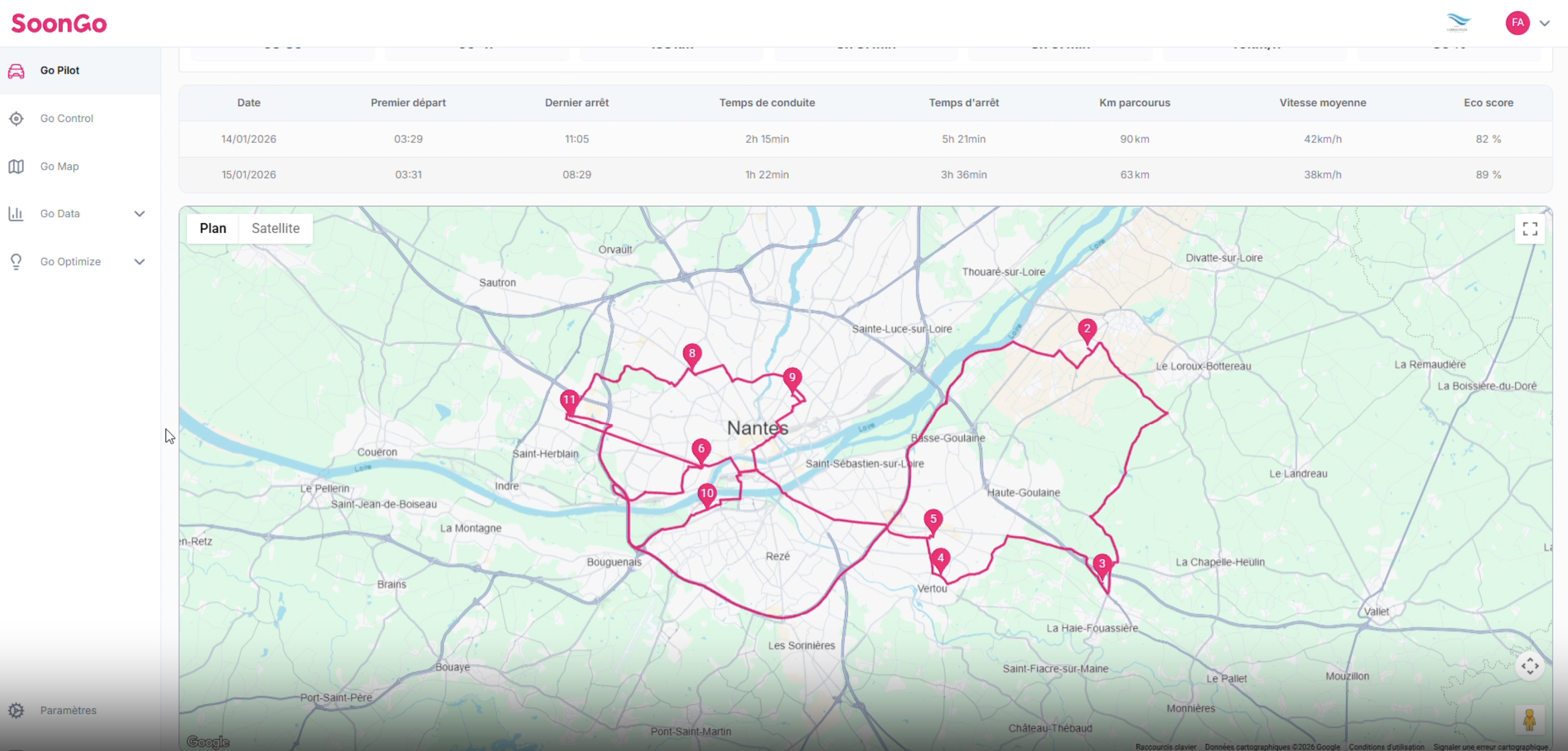Select stop marker number 2

[x=1087, y=330]
